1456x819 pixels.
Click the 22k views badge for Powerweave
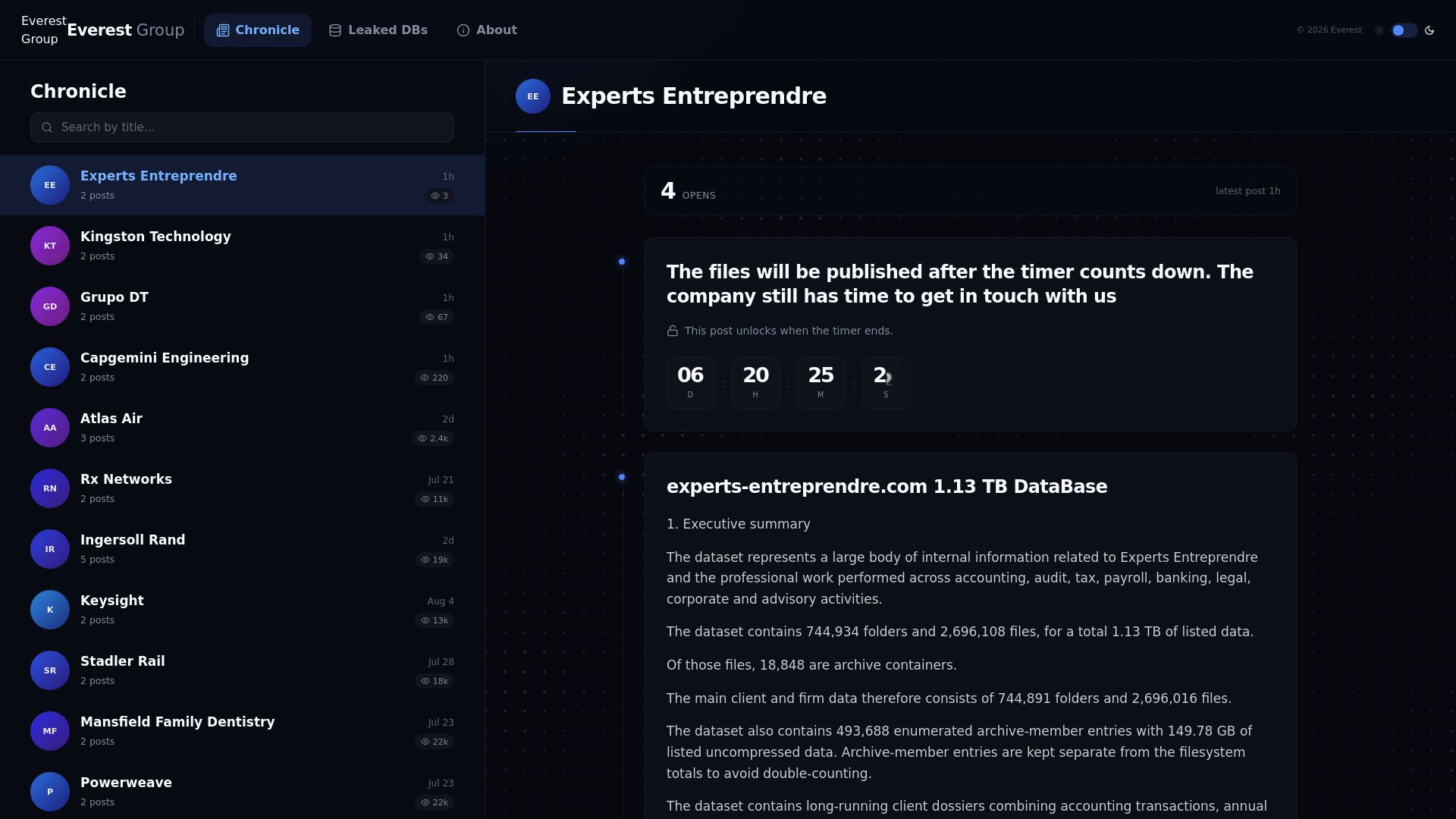pyautogui.click(x=435, y=802)
